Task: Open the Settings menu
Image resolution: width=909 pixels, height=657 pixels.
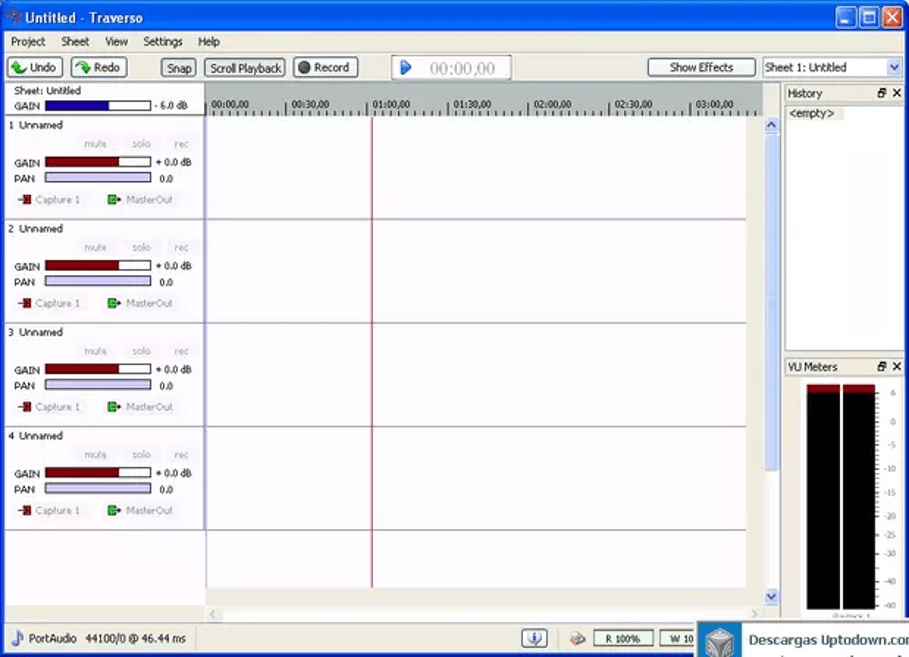Action: click(x=162, y=41)
